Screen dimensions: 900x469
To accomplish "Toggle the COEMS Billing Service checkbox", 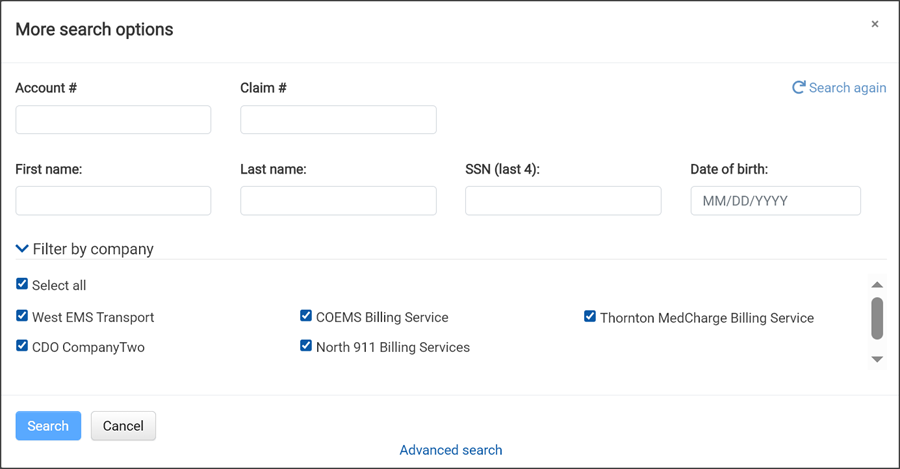I will [x=306, y=316].
